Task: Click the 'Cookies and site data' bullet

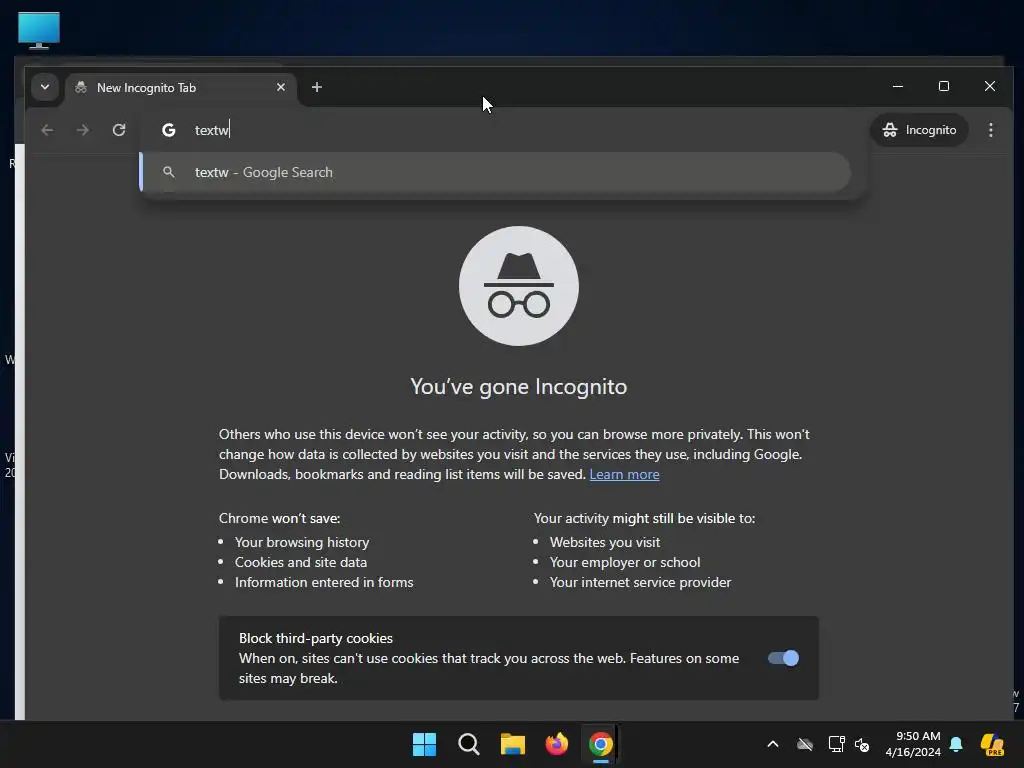Action: (x=300, y=562)
